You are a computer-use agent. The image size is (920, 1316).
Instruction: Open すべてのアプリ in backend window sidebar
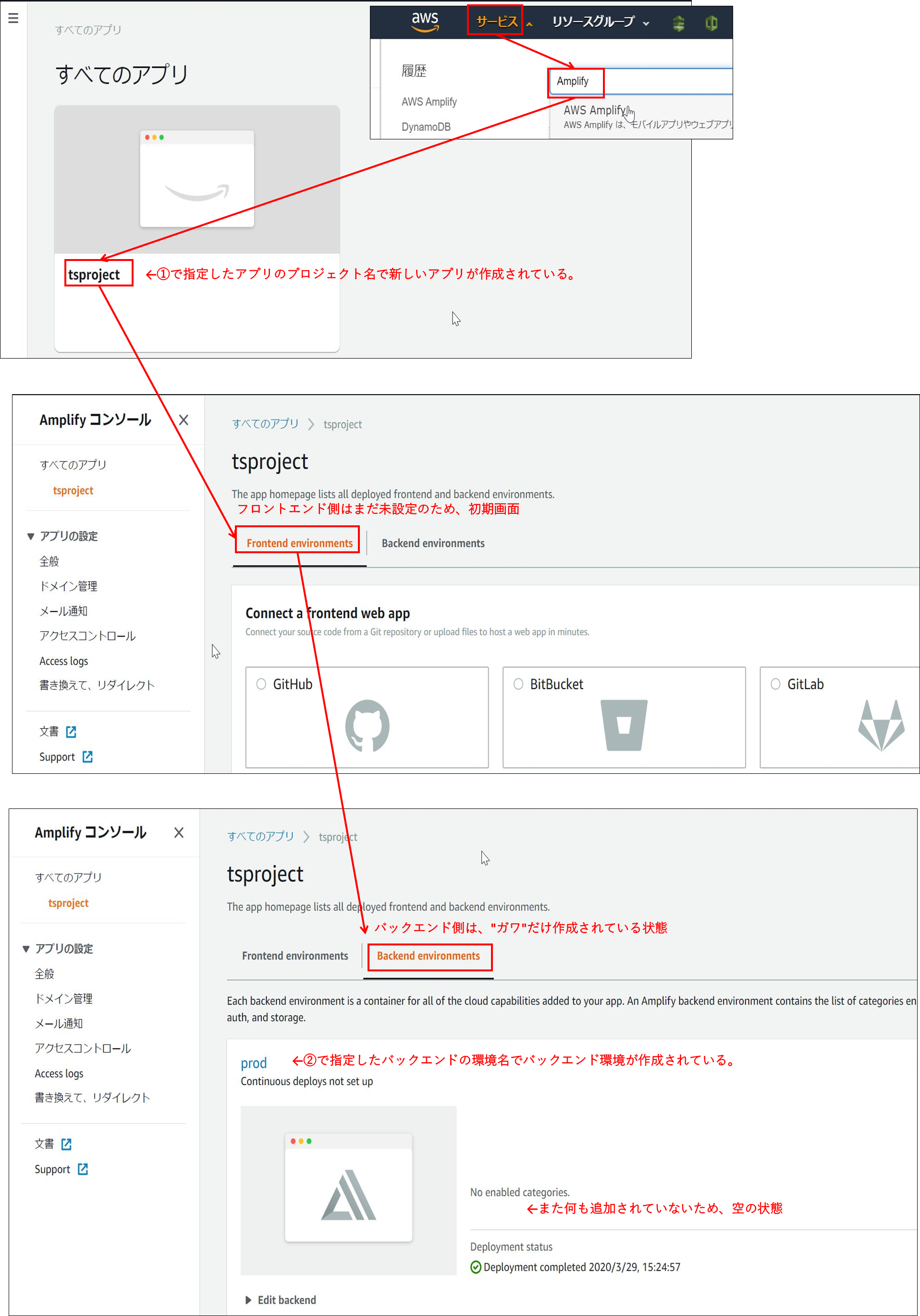68,878
